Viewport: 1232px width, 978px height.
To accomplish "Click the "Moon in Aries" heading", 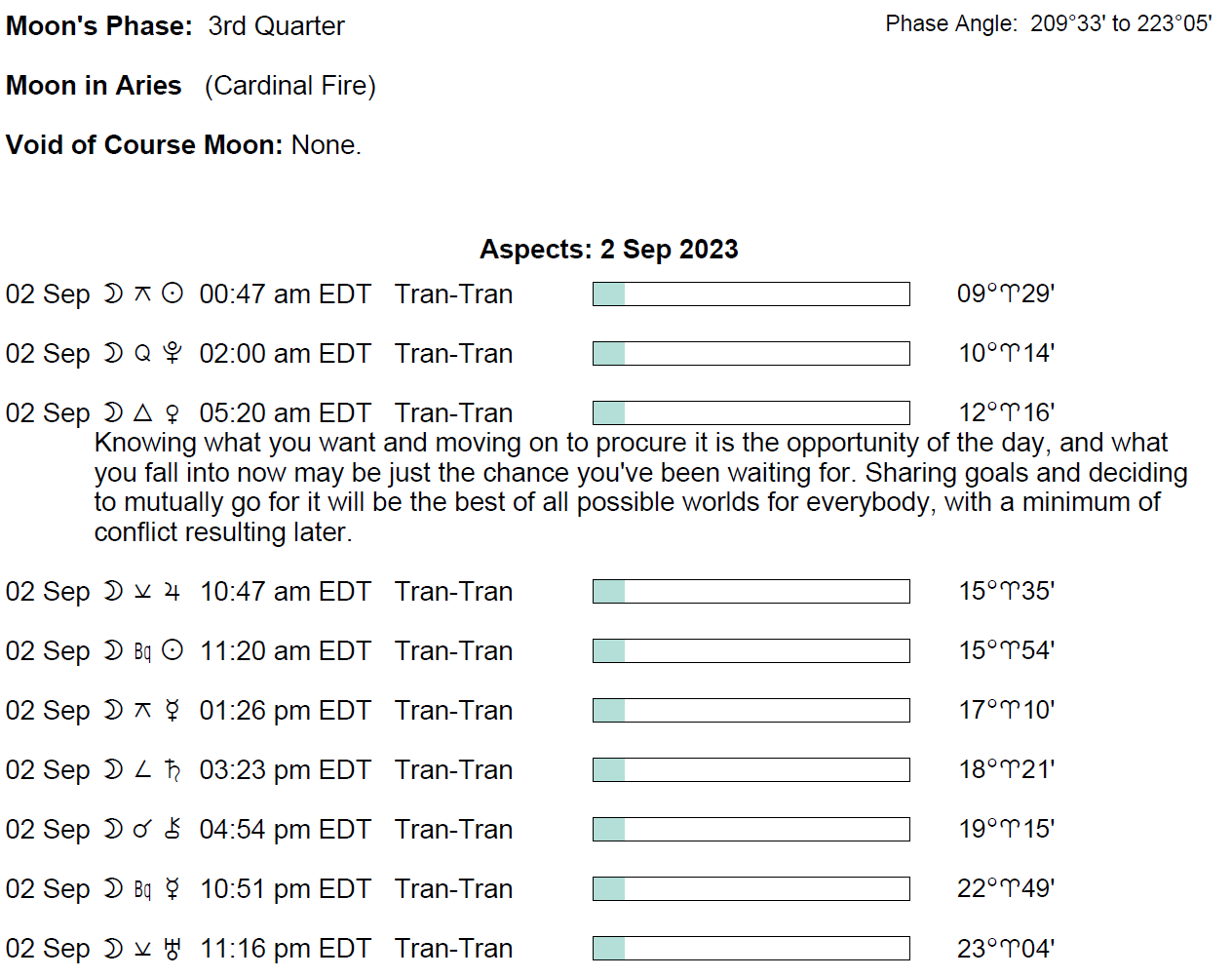I will pyautogui.click(x=94, y=86).
